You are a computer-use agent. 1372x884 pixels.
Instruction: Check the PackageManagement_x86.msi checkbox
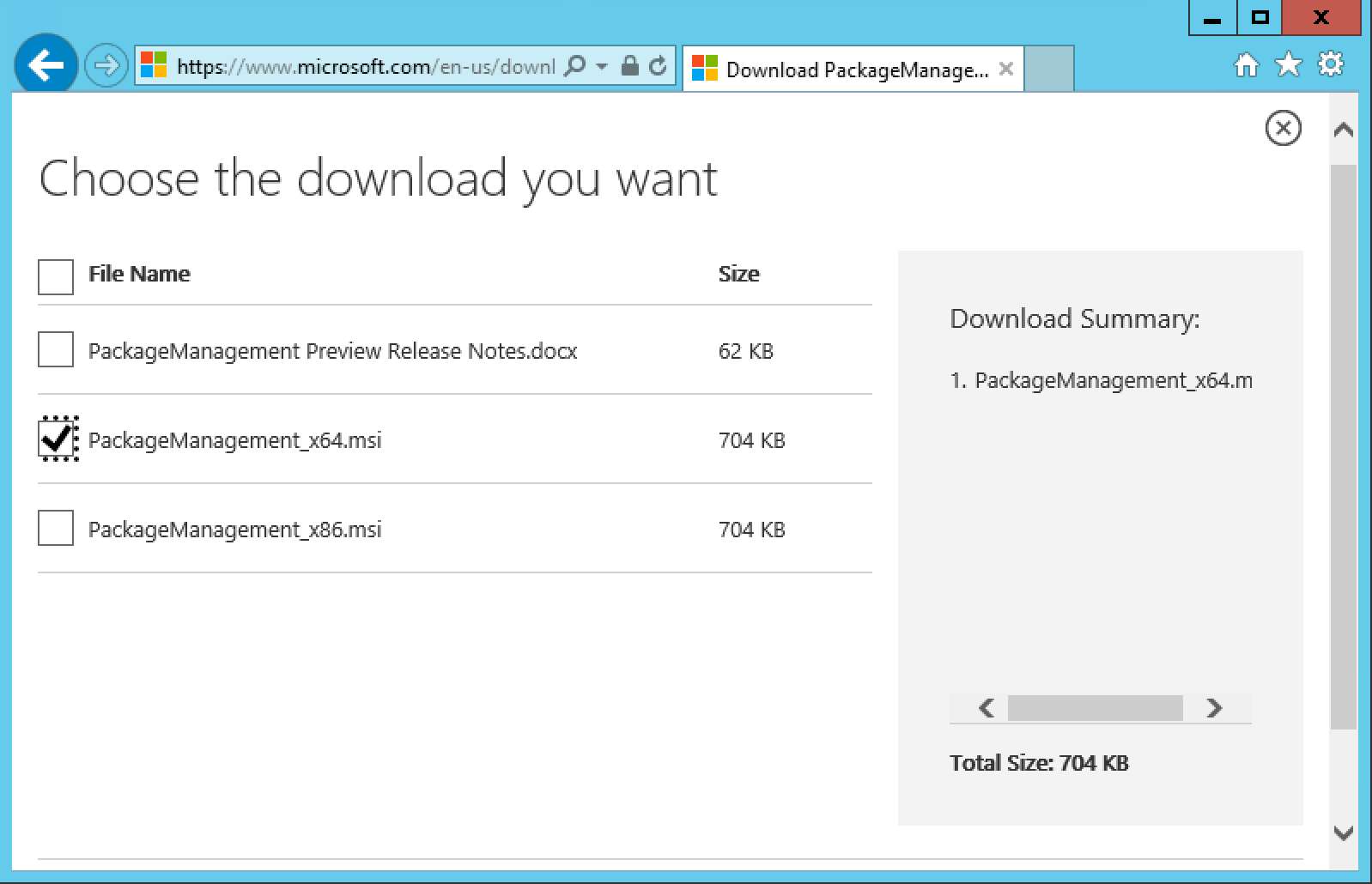coord(56,529)
